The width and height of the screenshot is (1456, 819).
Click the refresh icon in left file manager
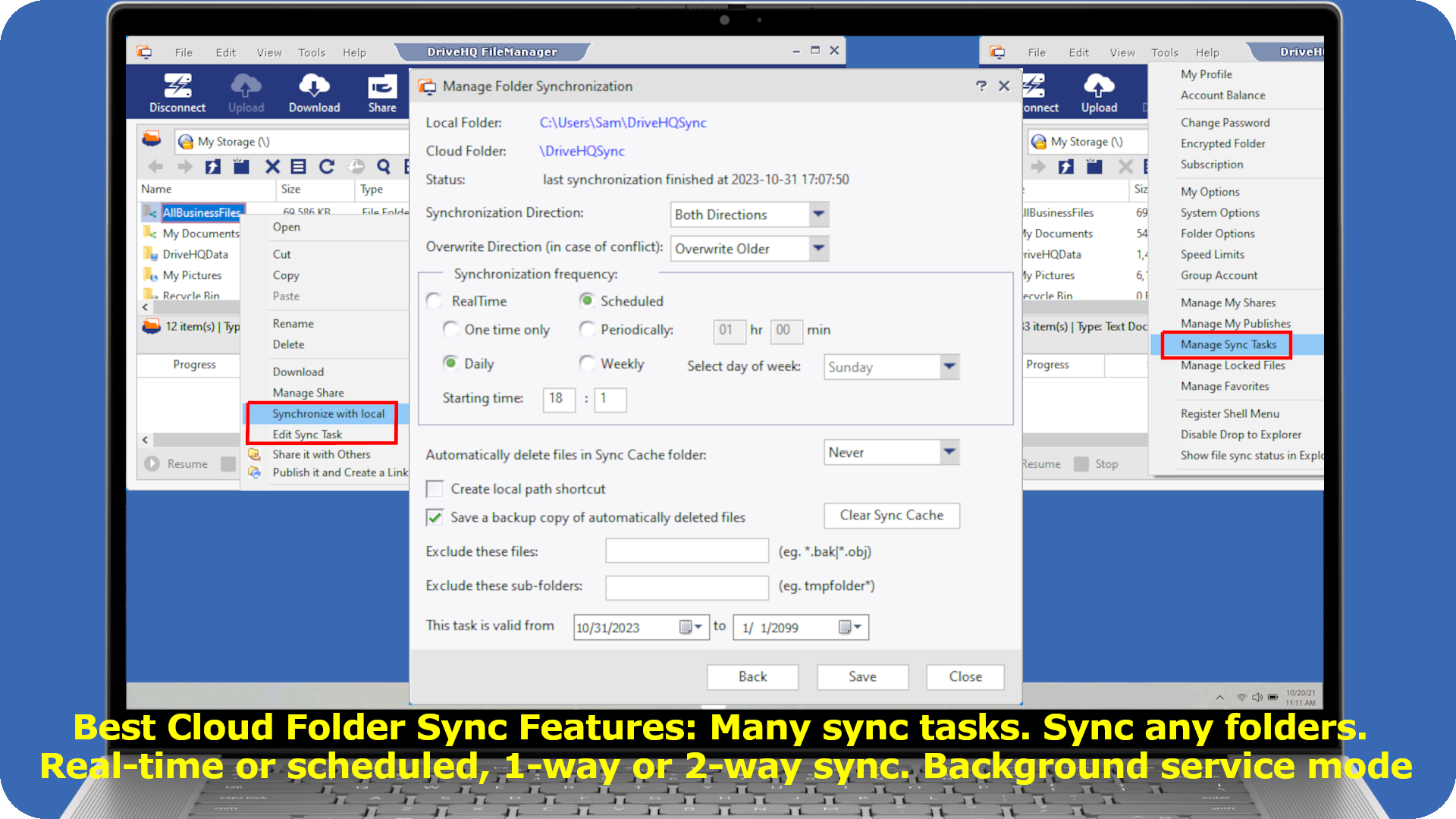[327, 167]
